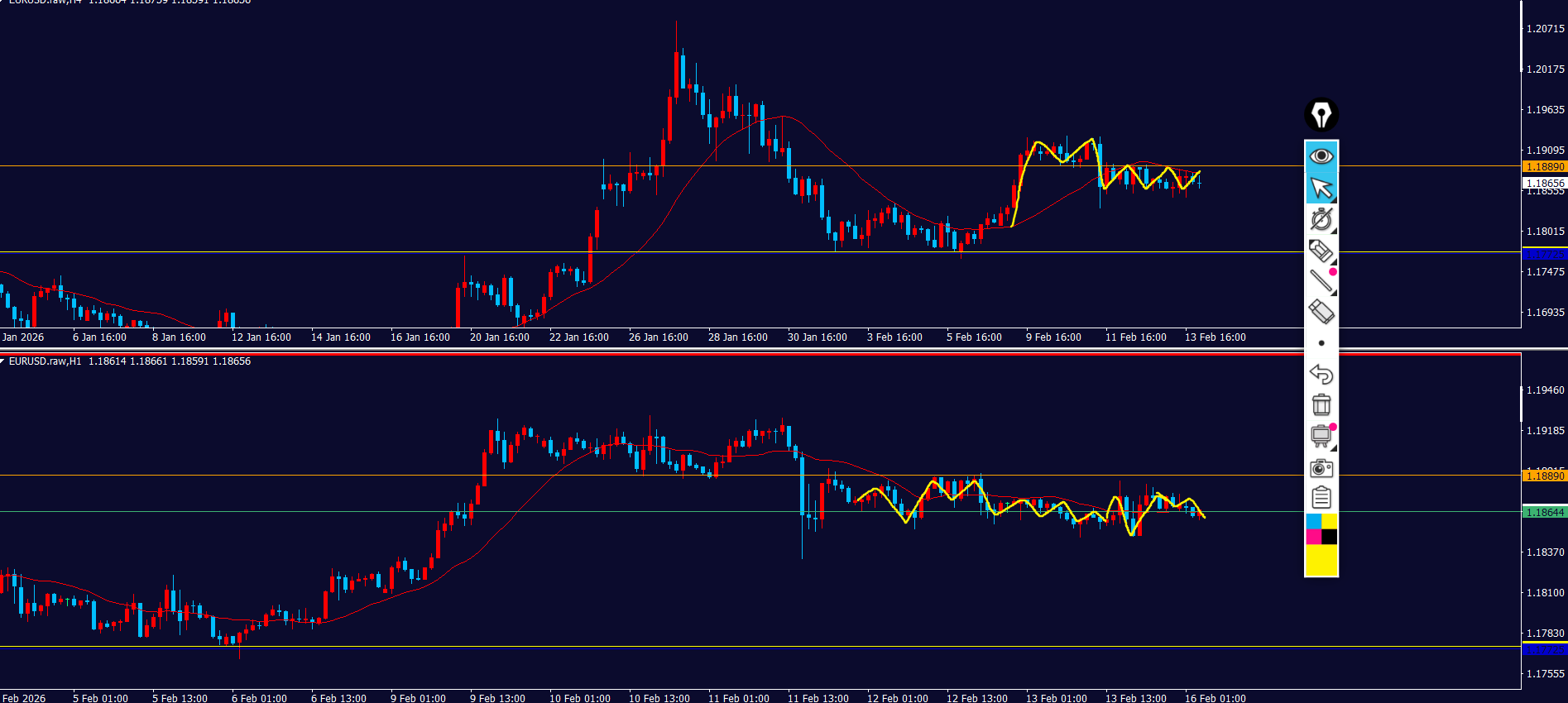Click the pen nib logo button
The width and height of the screenshot is (1568, 703).
(1321, 115)
